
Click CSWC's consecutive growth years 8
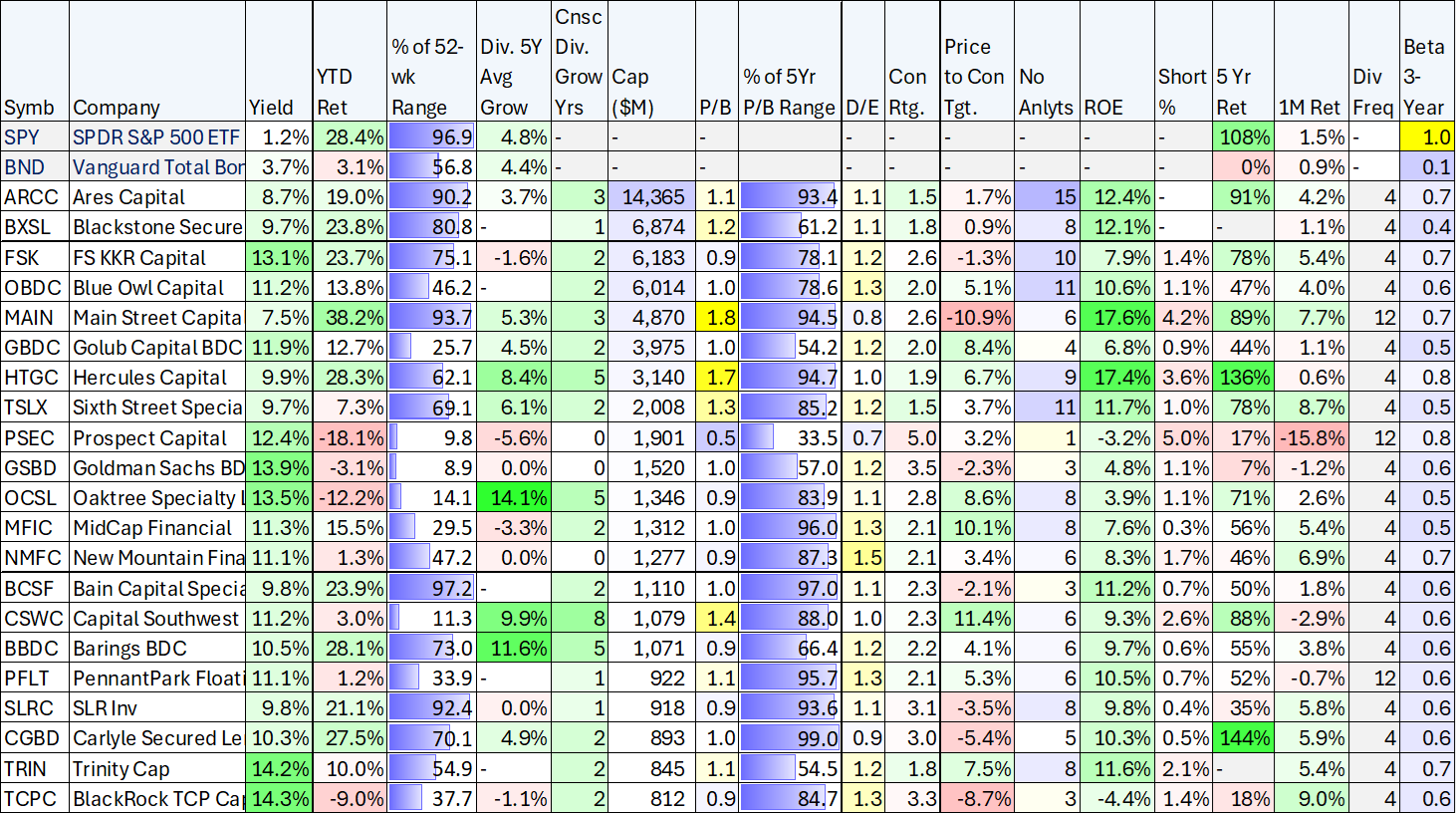point(580,618)
